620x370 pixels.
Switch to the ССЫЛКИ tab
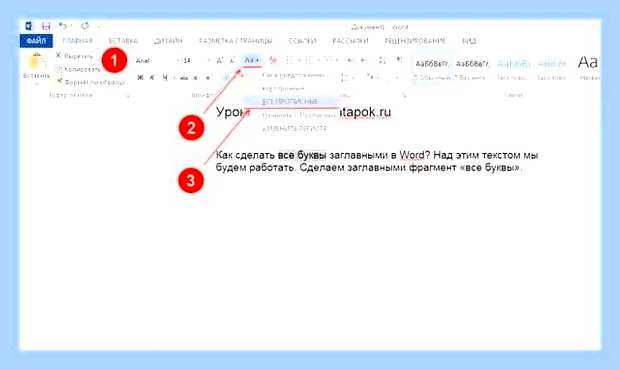(302, 41)
